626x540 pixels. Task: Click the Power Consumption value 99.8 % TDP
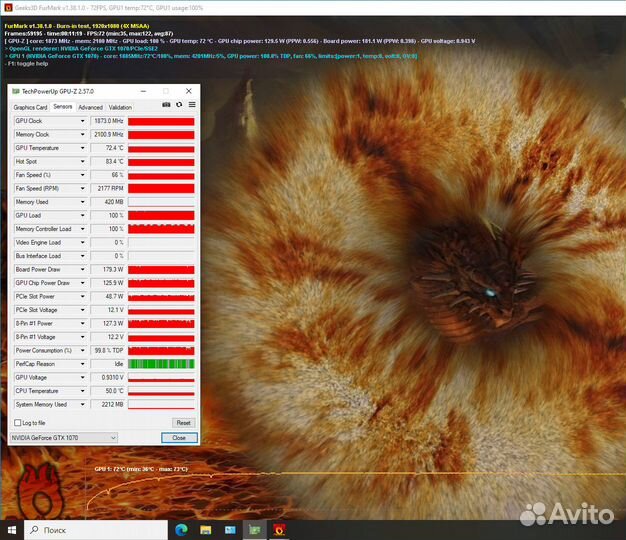pyautogui.click(x=108, y=350)
